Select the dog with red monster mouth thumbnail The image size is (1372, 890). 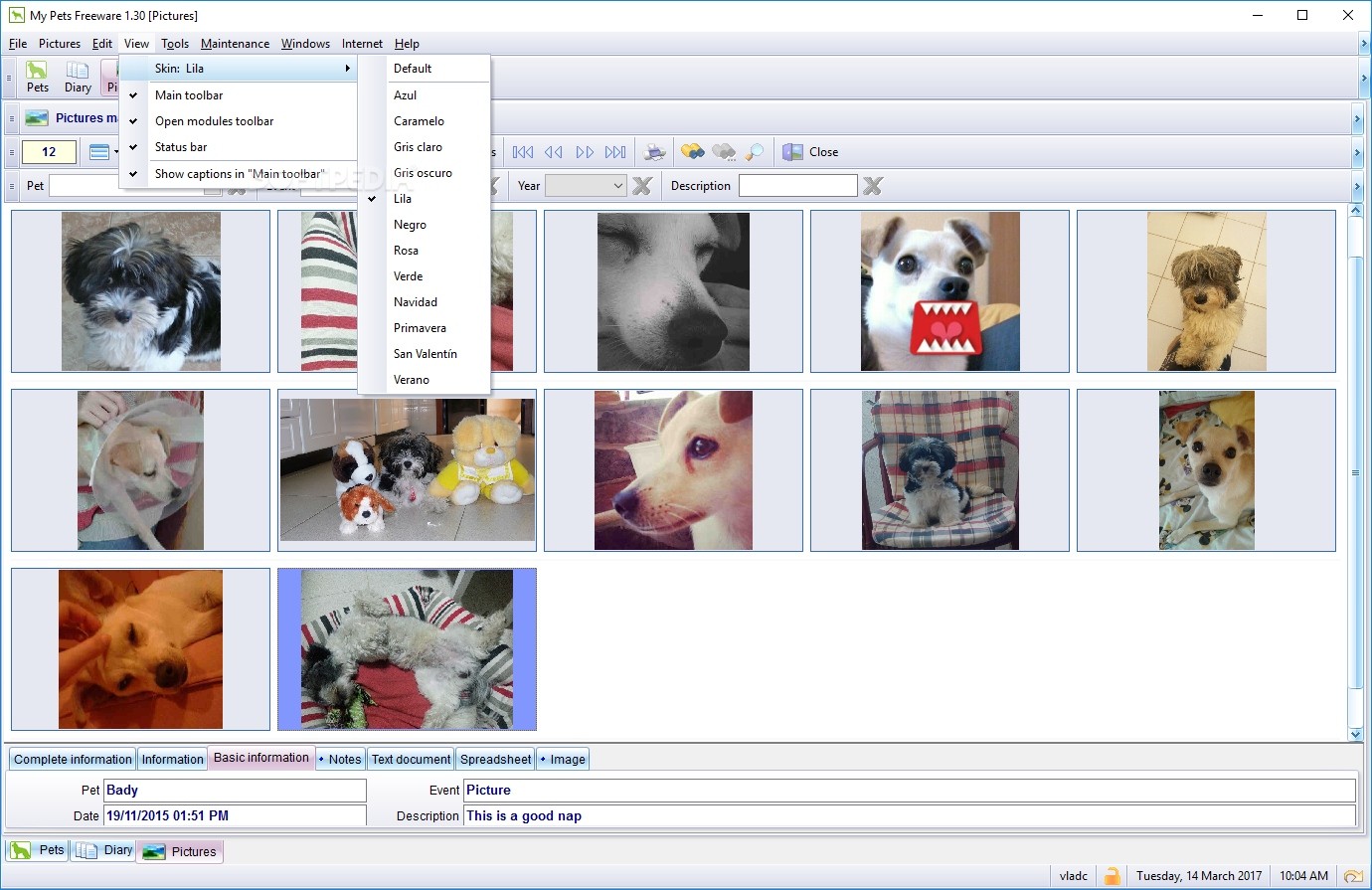tap(940, 291)
